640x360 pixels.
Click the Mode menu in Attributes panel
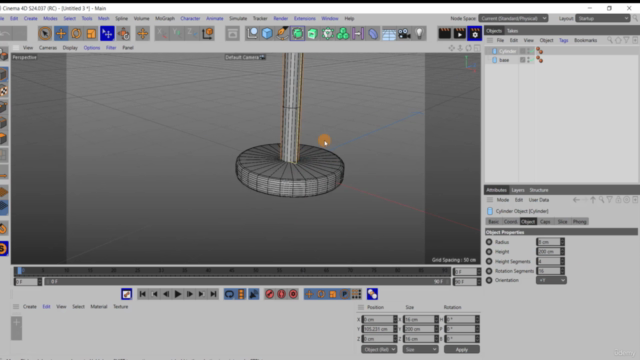(x=502, y=200)
